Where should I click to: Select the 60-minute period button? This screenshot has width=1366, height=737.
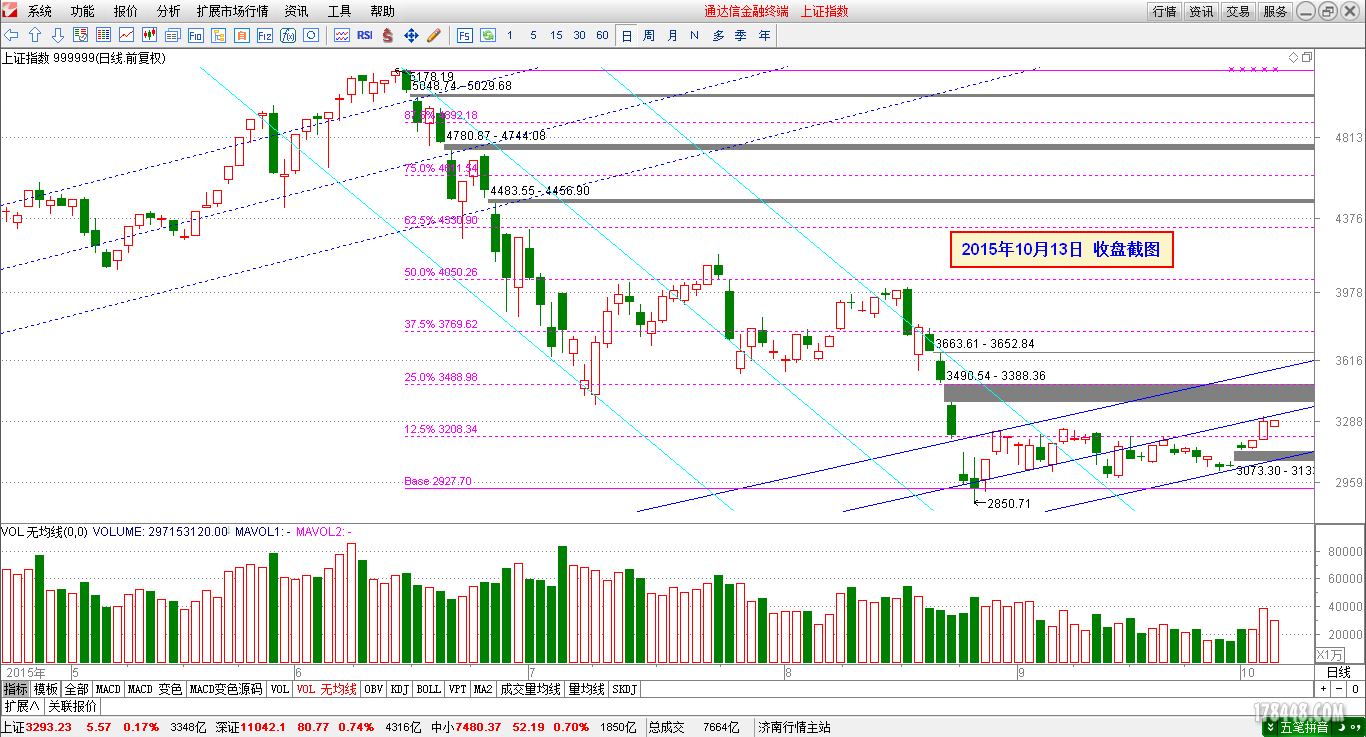pos(602,35)
